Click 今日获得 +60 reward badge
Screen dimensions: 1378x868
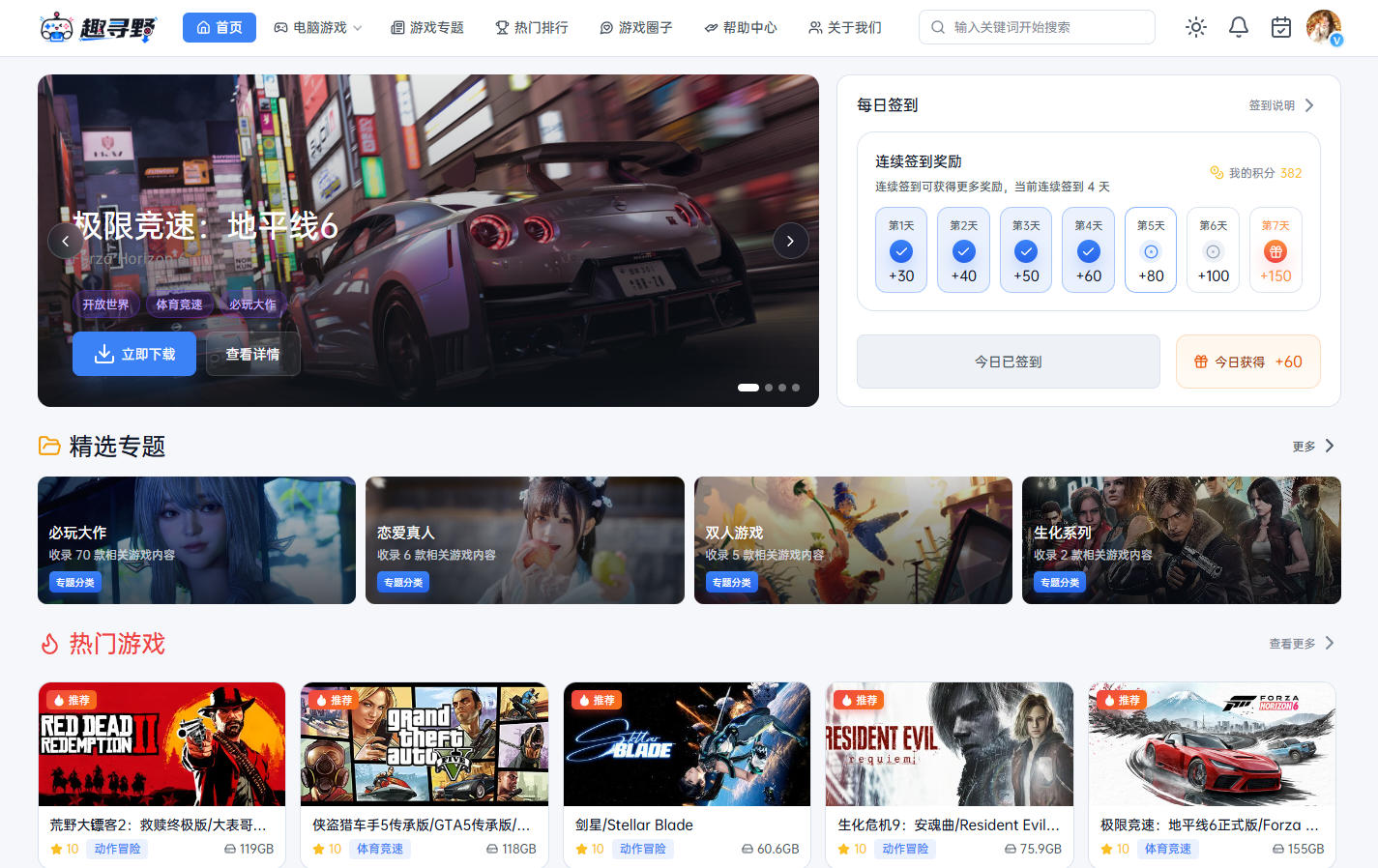tap(1248, 362)
